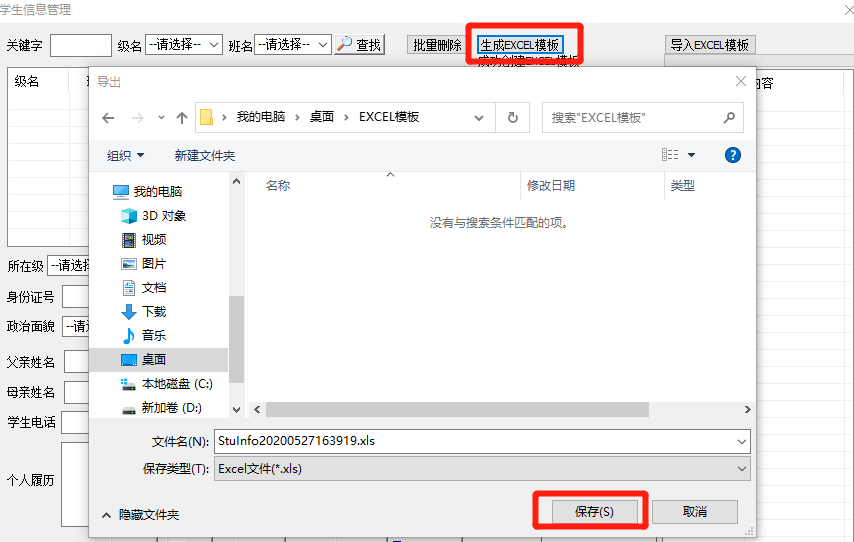Screen dimensions: 854x542
Task: Open the 所在级 dropdown in main window
Action: pos(68,266)
